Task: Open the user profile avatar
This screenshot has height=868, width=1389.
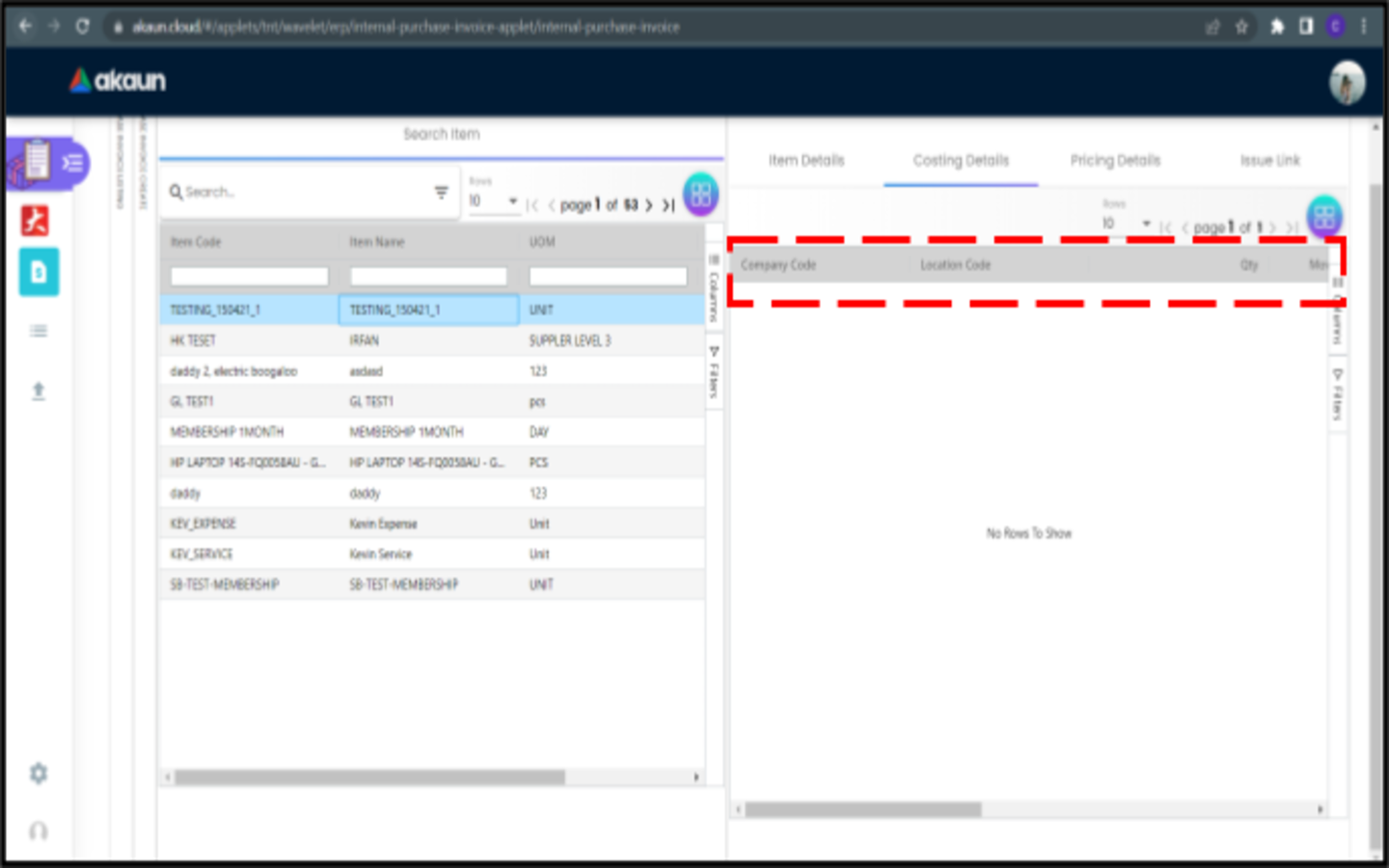Action: [x=1347, y=82]
